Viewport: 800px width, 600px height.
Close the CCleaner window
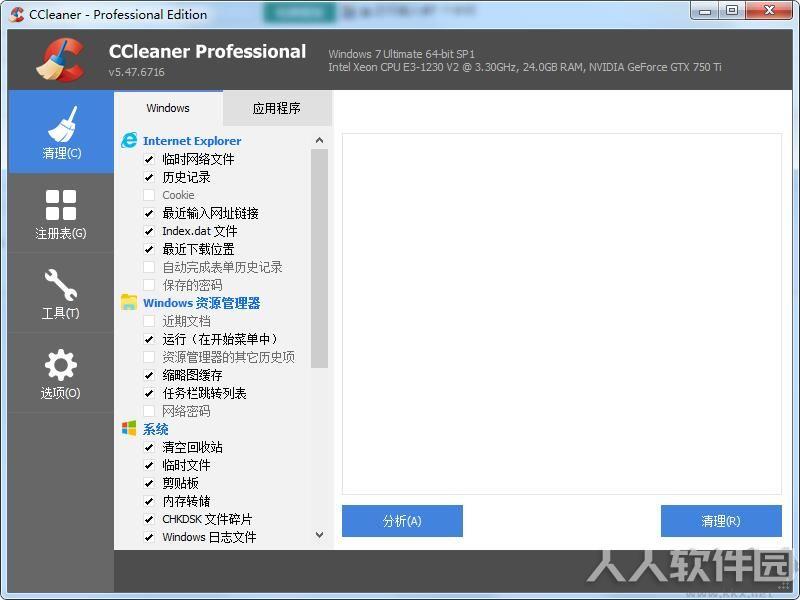tap(769, 11)
